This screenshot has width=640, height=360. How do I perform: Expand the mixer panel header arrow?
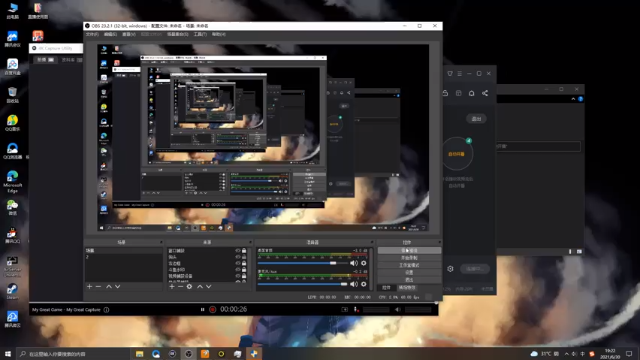(x=372, y=242)
